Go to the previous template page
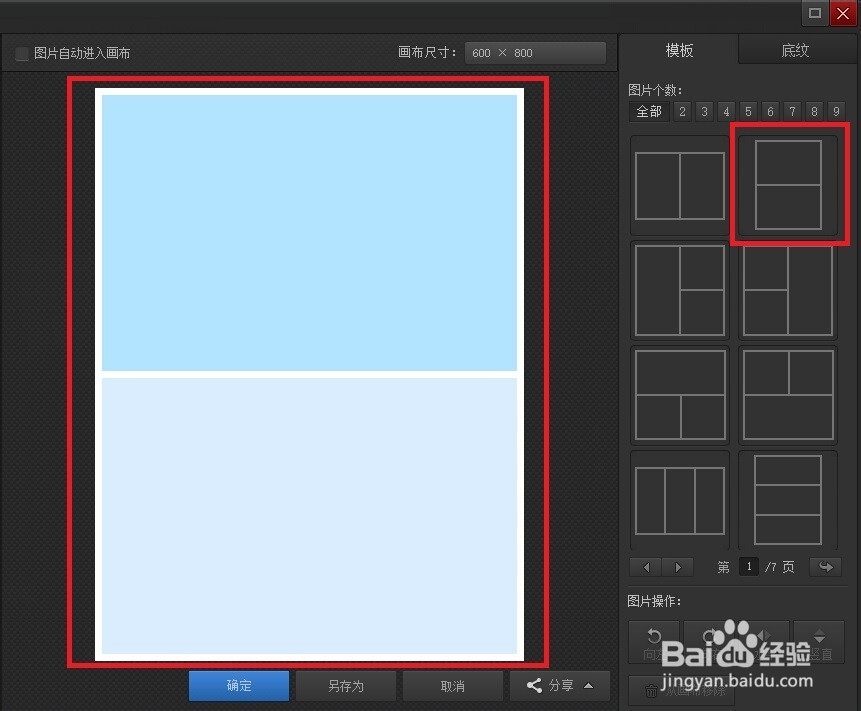The width and height of the screenshot is (861, 711). tap(646, 567)
